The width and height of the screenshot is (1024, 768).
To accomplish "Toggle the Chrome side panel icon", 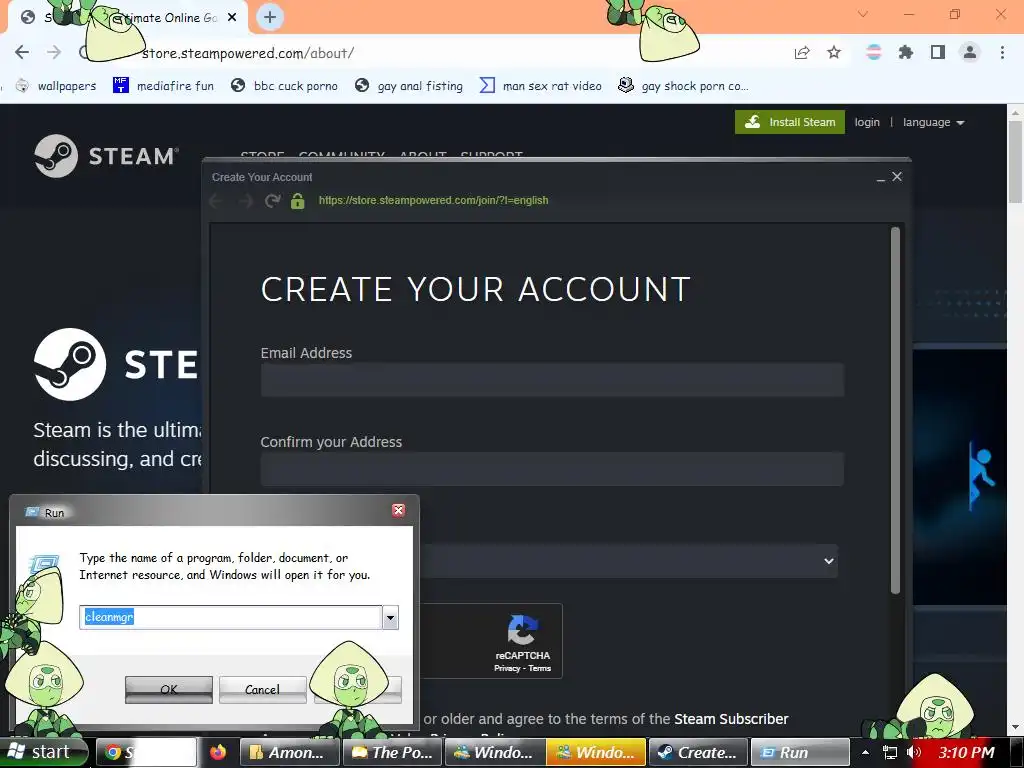I will [x=938, y=52].
